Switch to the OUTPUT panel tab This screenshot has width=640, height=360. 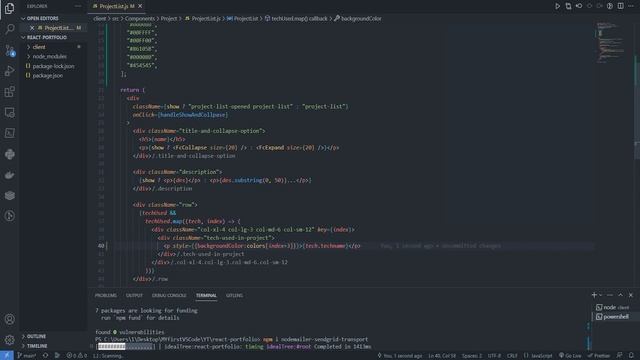pos(134,295)
